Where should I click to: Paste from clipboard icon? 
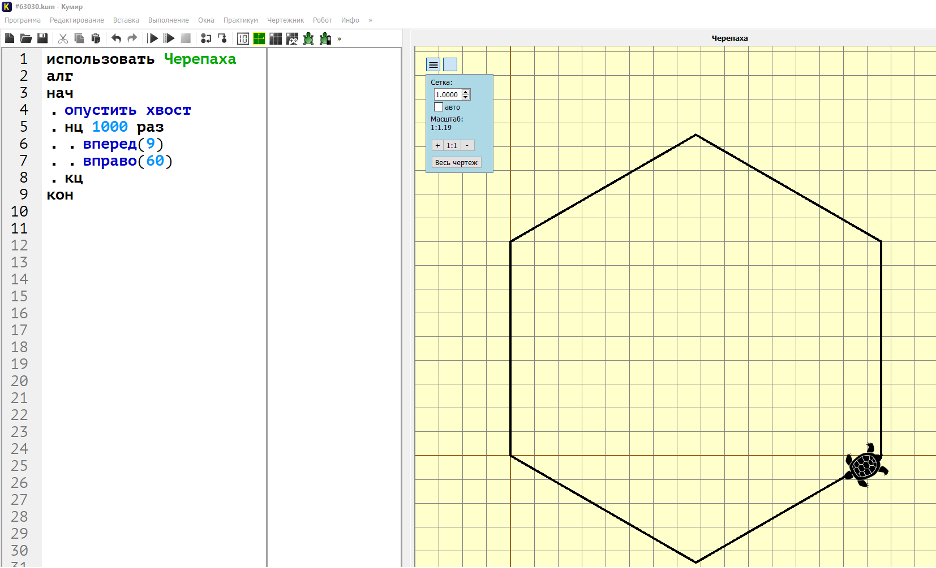click(x=96, y=38)
